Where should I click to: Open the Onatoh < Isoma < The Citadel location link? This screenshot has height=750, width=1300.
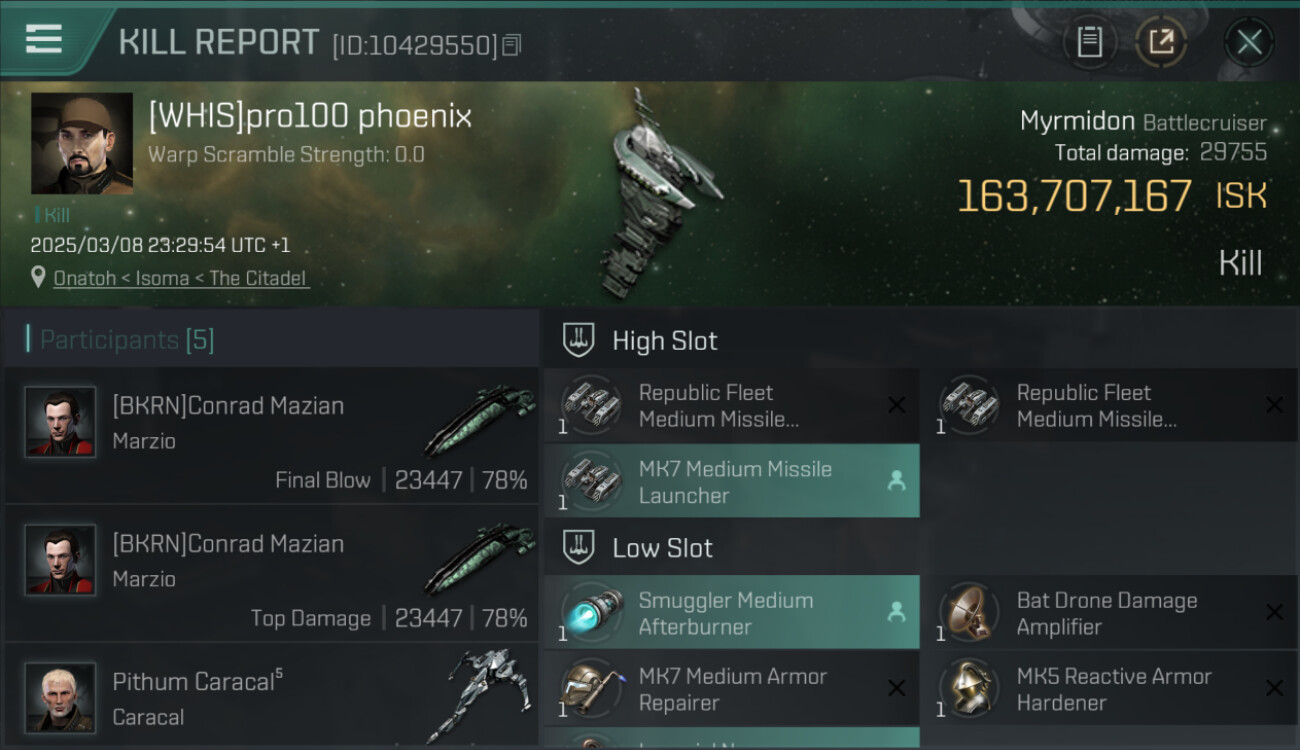pos(181,278)
